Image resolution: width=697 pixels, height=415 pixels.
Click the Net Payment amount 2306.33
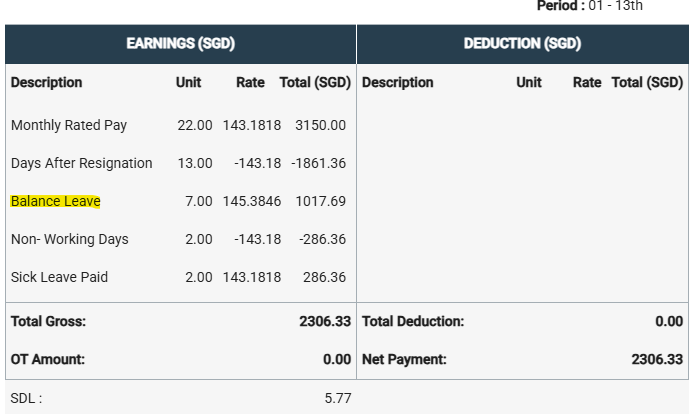click(657, 359)
